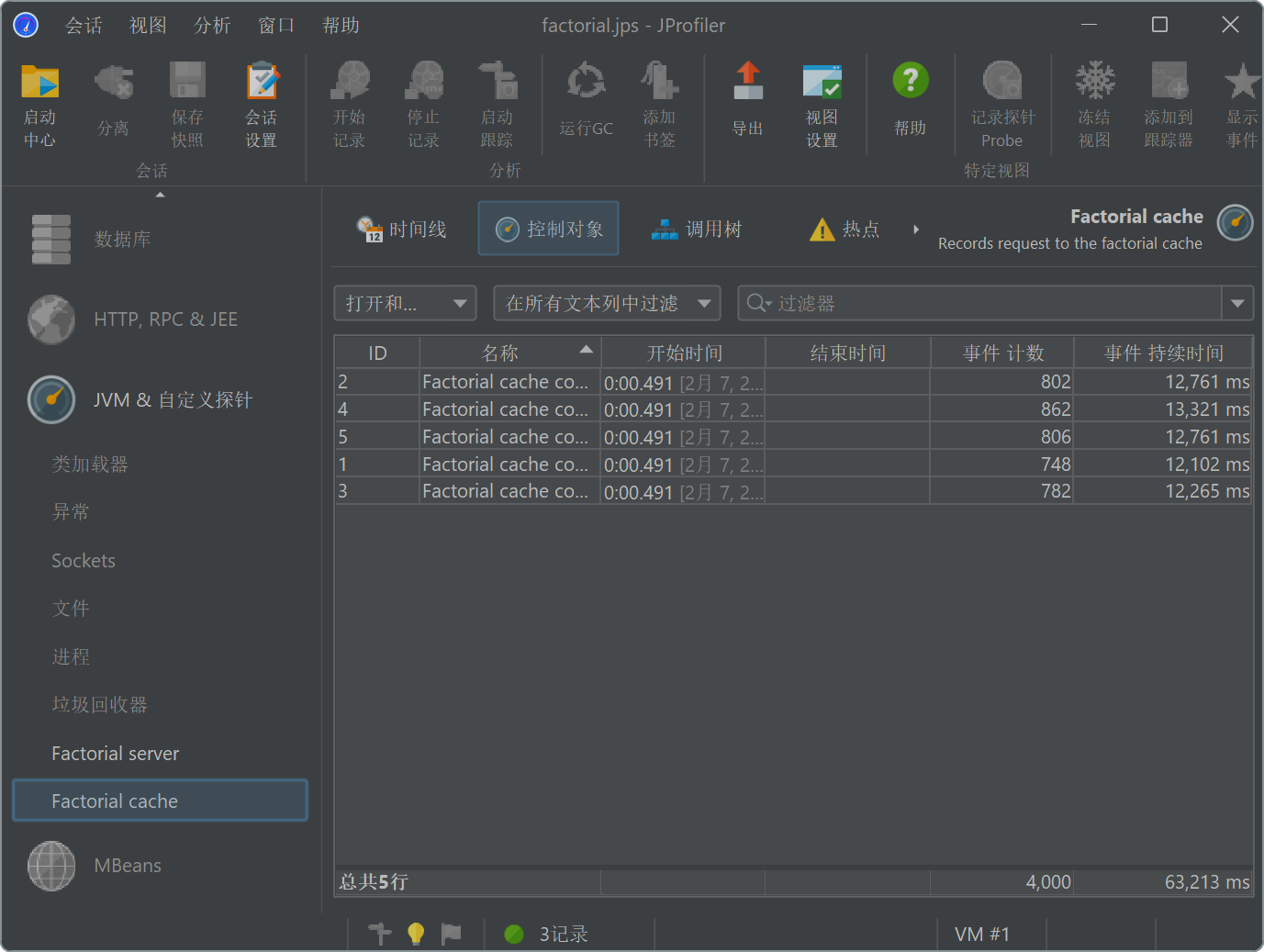Open the 分析 menu
Image resolution: width=1264 pixels, height=952 pixels.
212,26
